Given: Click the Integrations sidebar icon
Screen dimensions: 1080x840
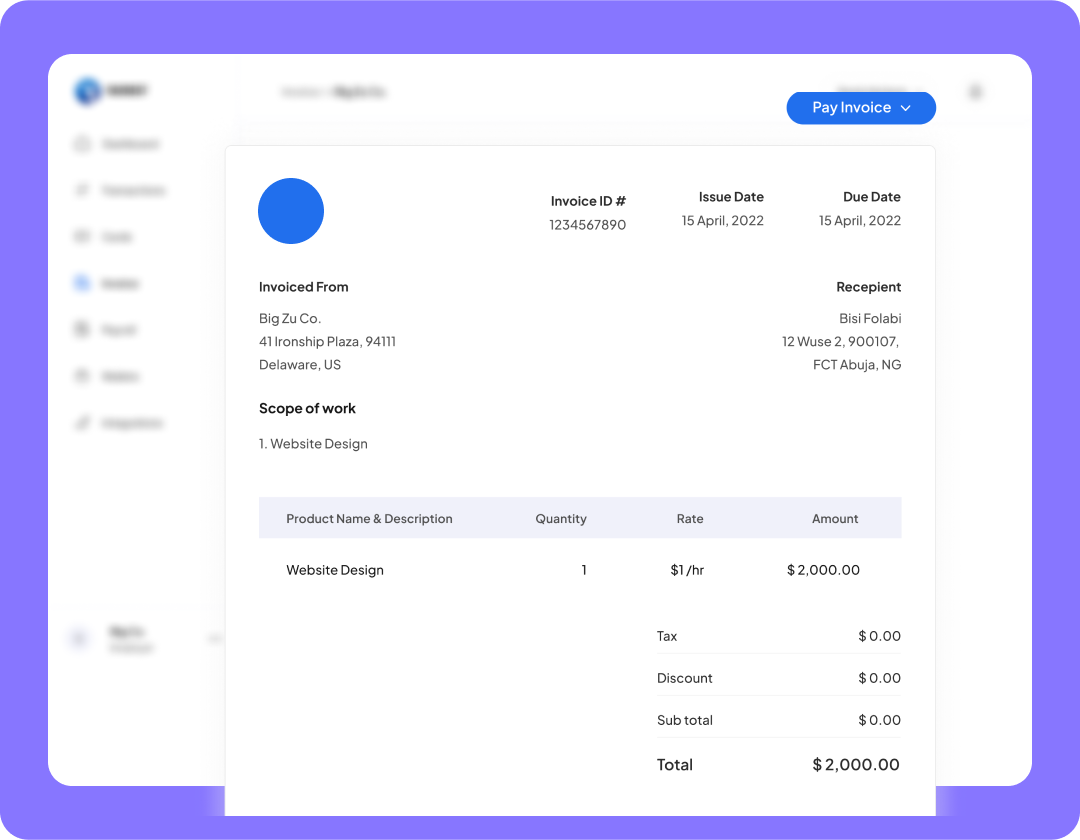Looking at the screenshot, I should tap(83, 422).
